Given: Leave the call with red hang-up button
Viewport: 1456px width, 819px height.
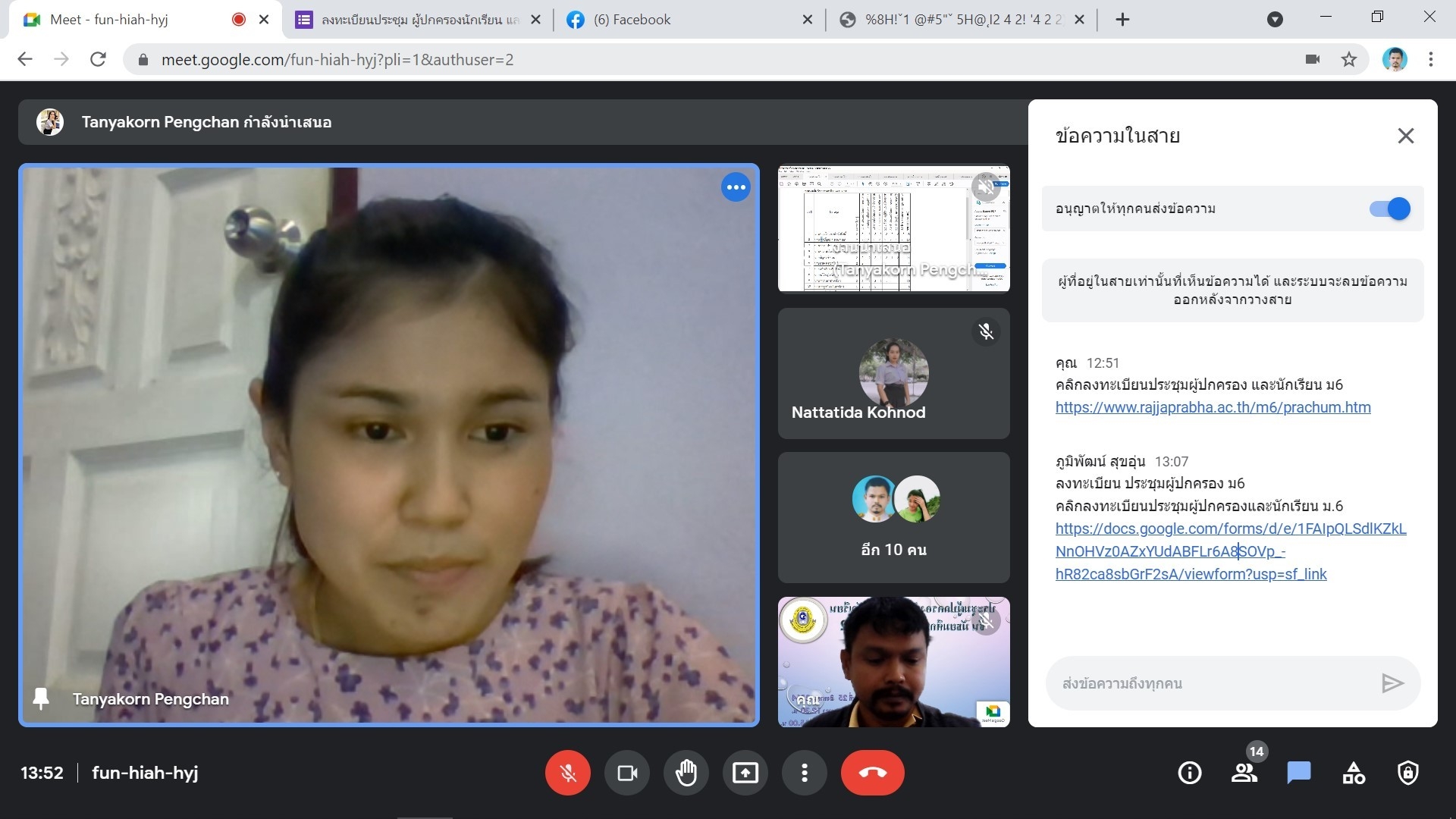Looking at the screenshot, I should point(872,773).
